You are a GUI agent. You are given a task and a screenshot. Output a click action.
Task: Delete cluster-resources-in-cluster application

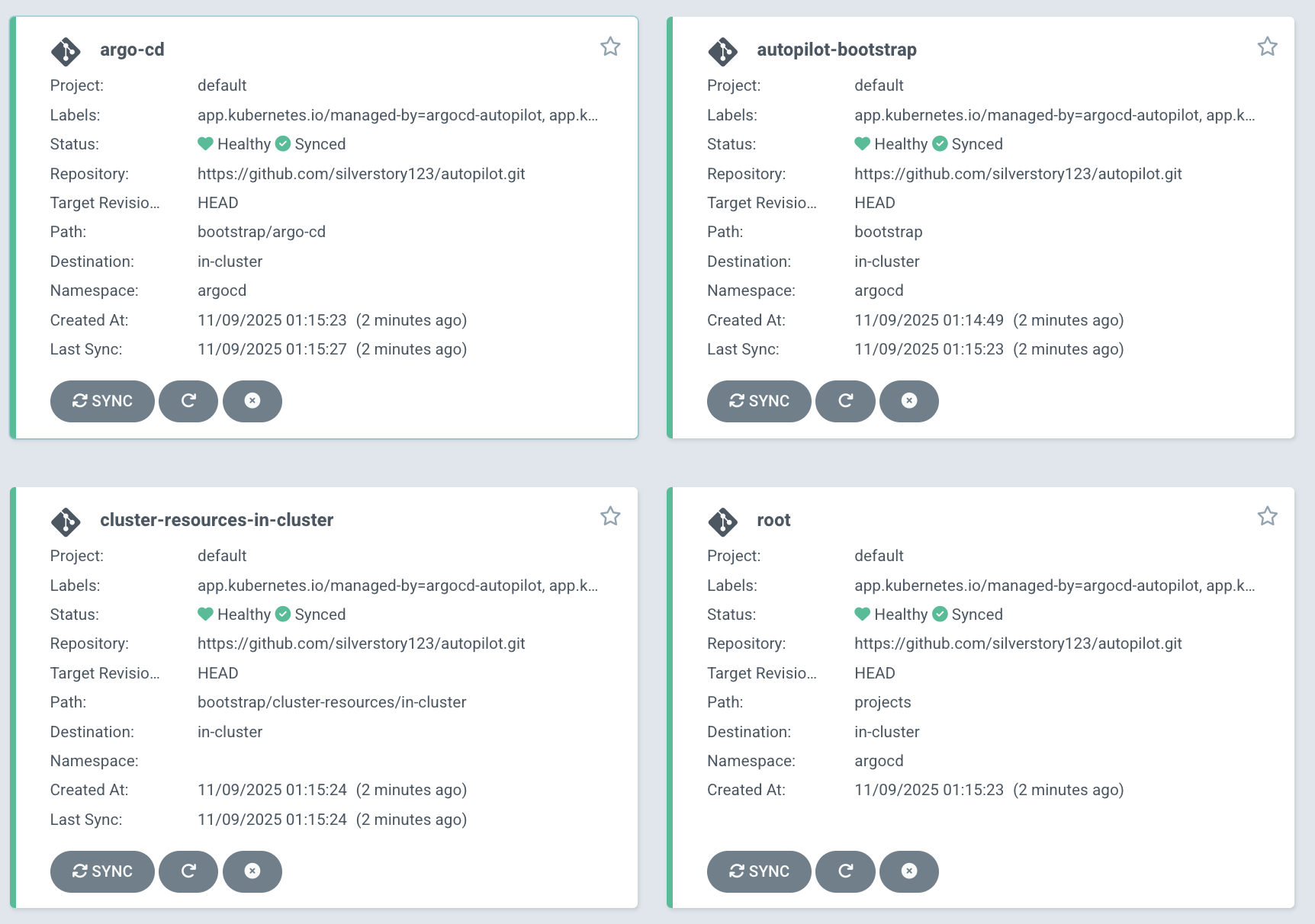[x=252, y=871]
